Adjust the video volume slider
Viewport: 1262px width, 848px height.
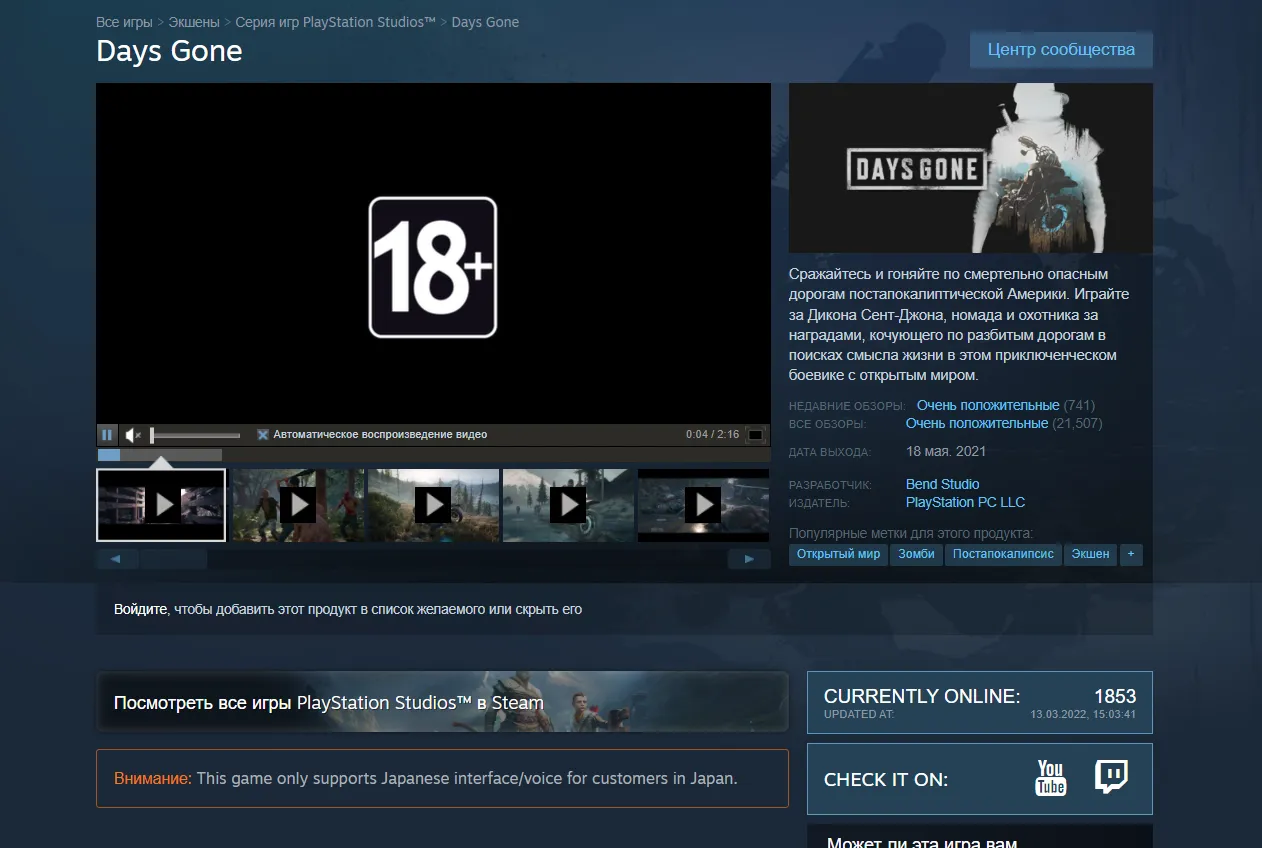(x=196, y=435)
